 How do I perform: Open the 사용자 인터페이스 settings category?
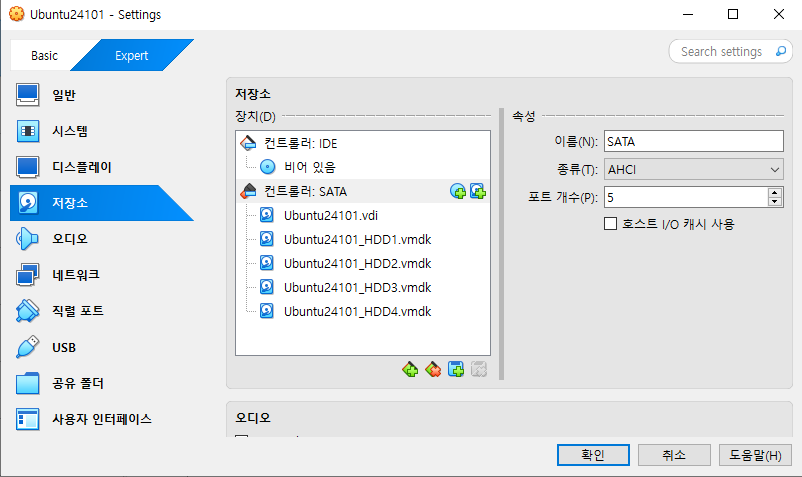coord(101,419)
